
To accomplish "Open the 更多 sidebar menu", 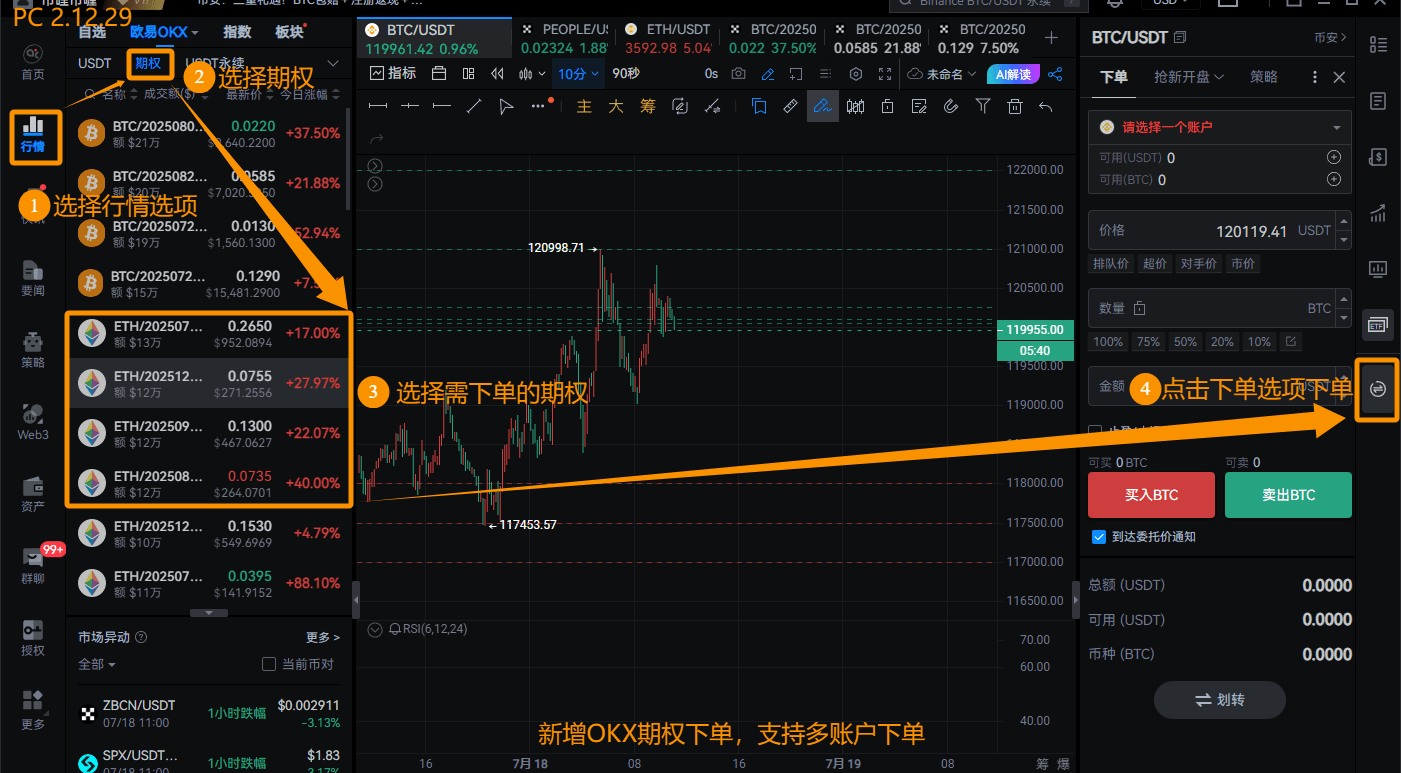I will click(x=33, y=710).
